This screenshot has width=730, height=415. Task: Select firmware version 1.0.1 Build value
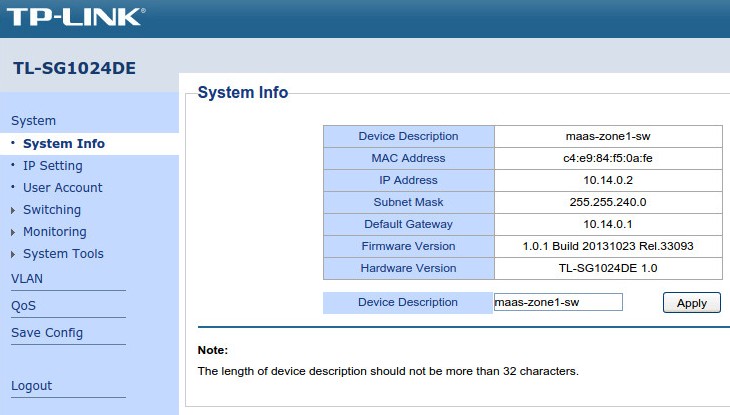(x=608, y=246)
